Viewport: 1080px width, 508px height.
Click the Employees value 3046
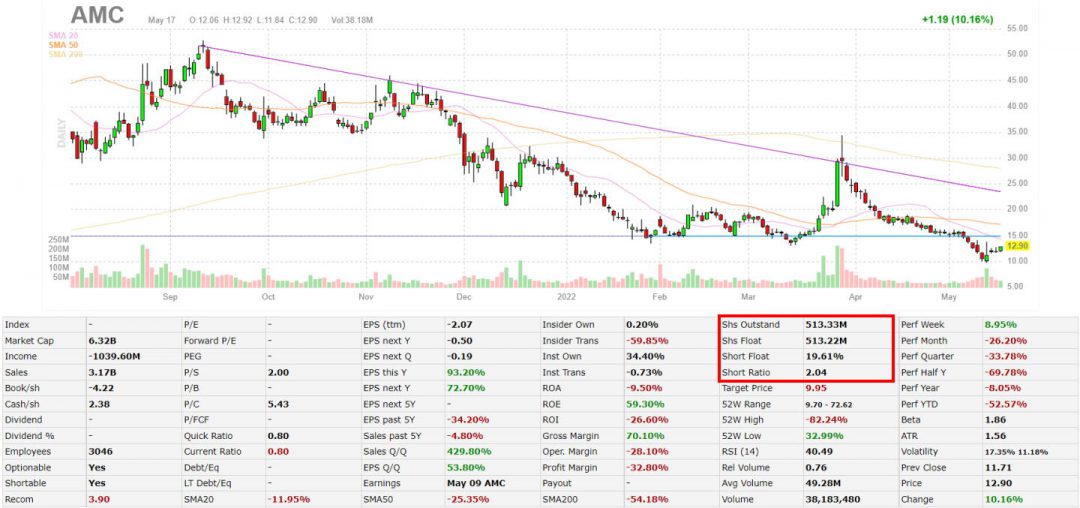click(x=101, y=452)
